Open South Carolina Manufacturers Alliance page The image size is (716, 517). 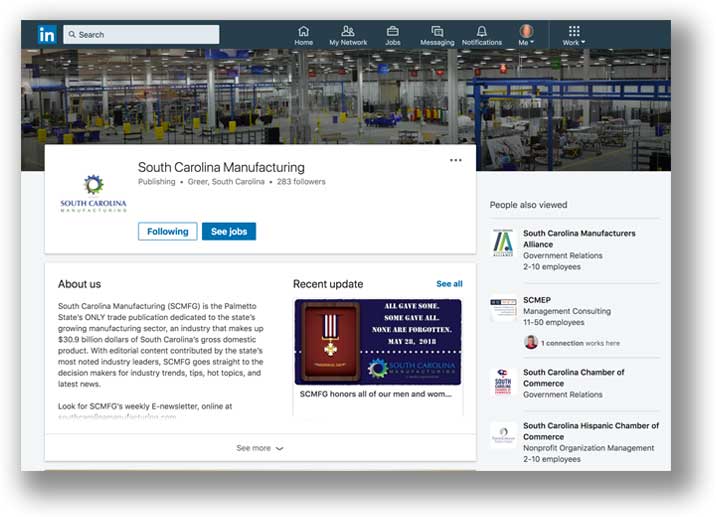point(578,238)
